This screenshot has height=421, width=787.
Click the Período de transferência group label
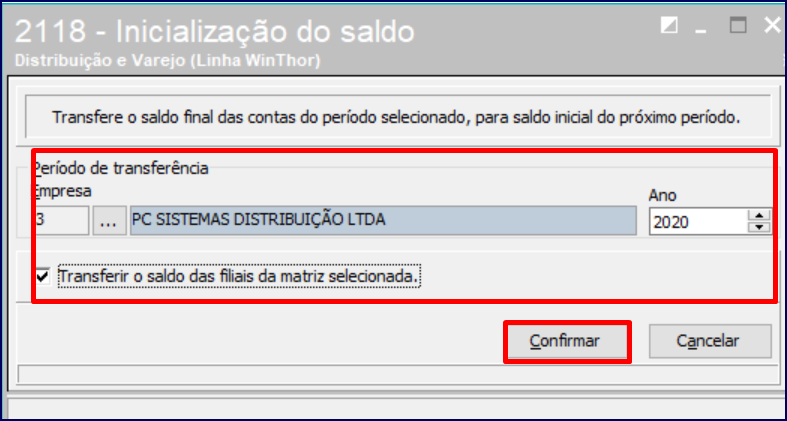[x=120, y=168]
